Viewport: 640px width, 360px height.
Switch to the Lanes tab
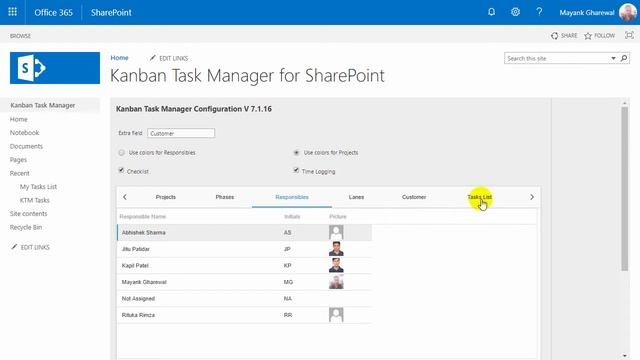pos(356,197)
